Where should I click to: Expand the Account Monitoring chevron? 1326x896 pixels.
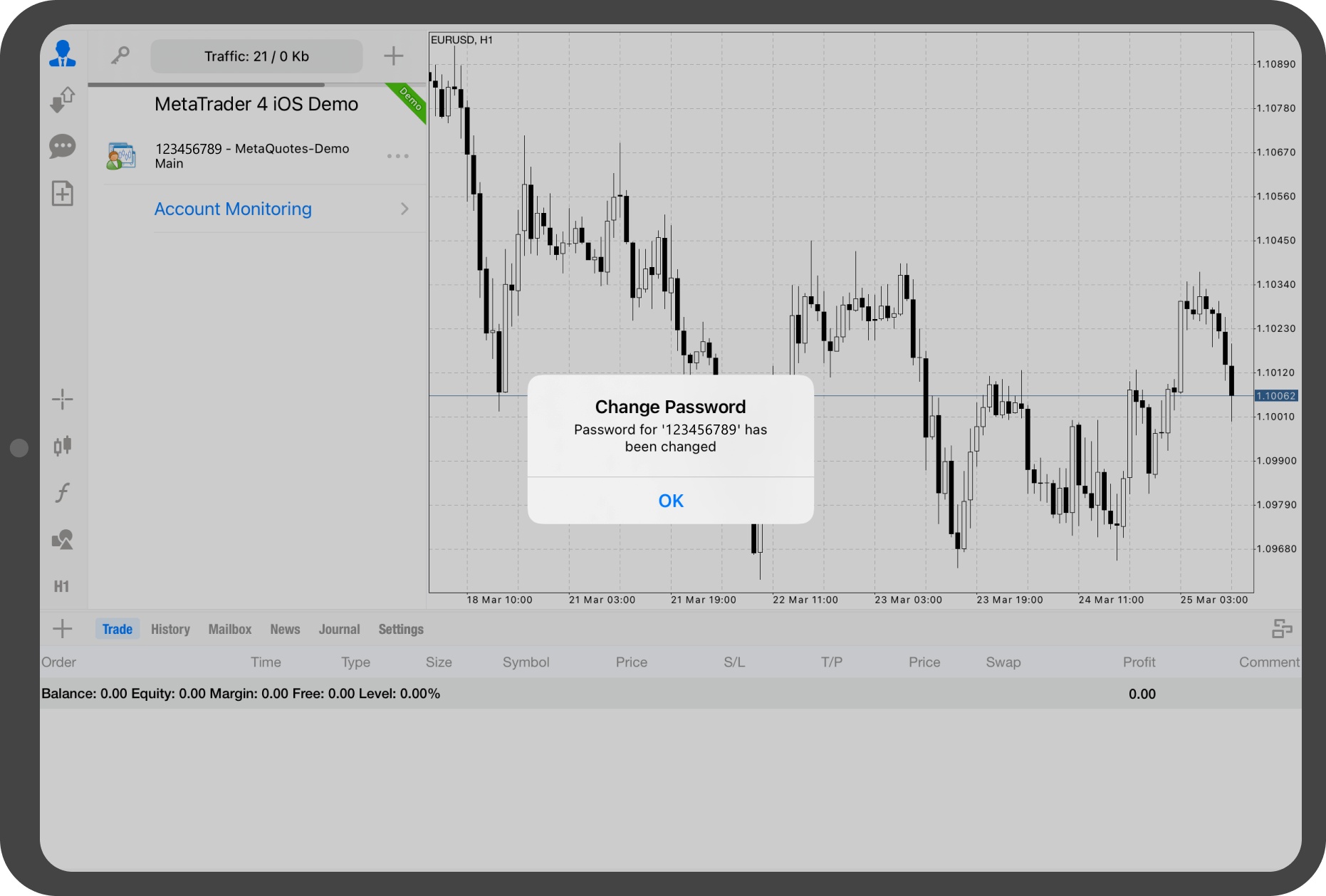point(404,209)
